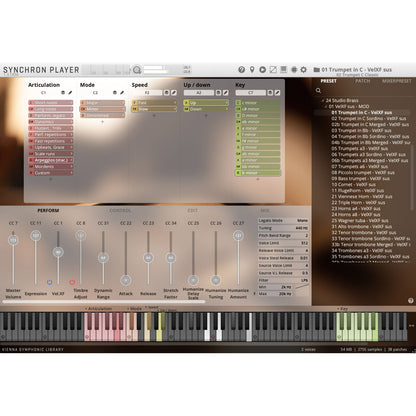Collapse the 01 VelXF sus - MOD folder

(326, 106)
